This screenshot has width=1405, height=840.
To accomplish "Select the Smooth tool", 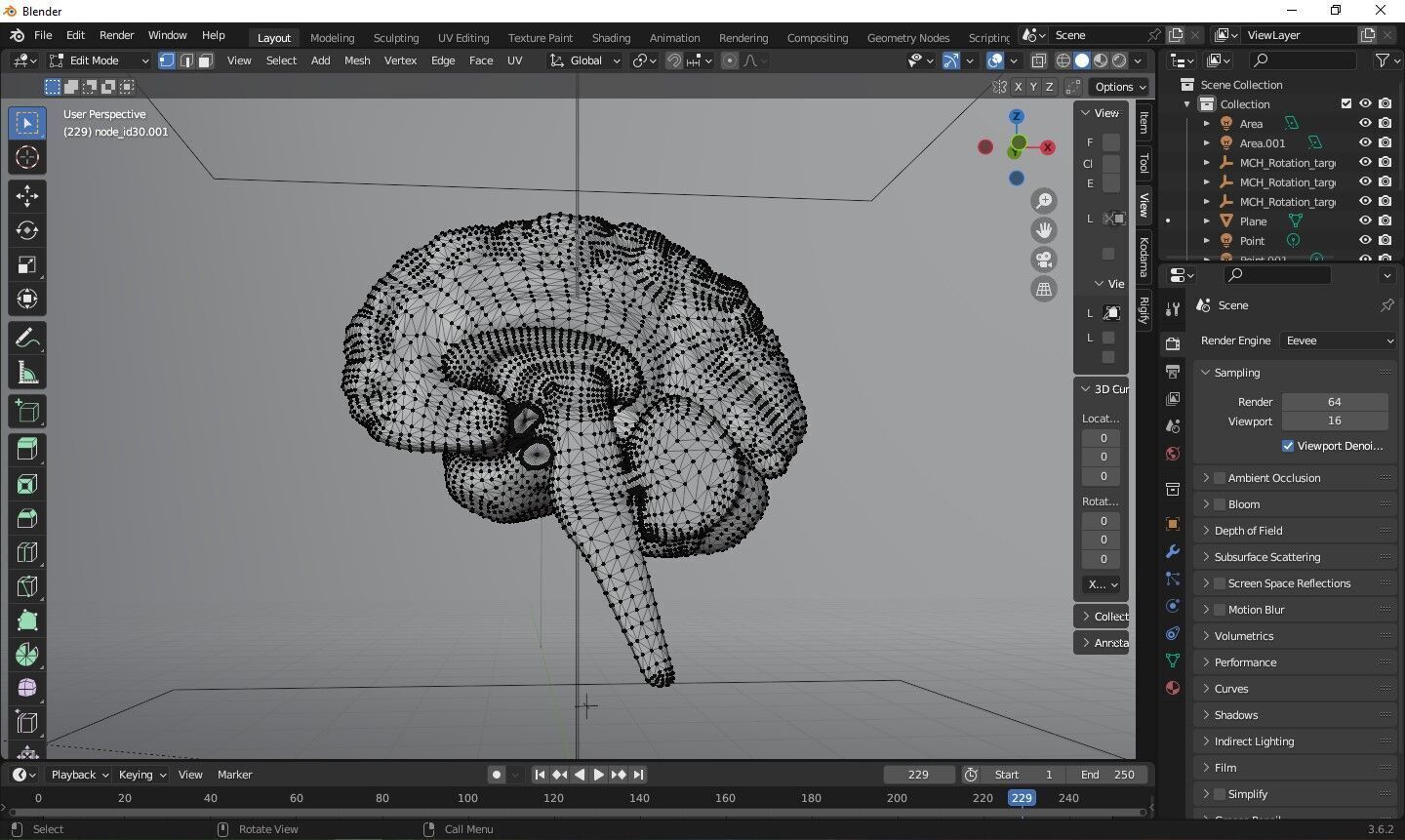I will tap(27, 689).
